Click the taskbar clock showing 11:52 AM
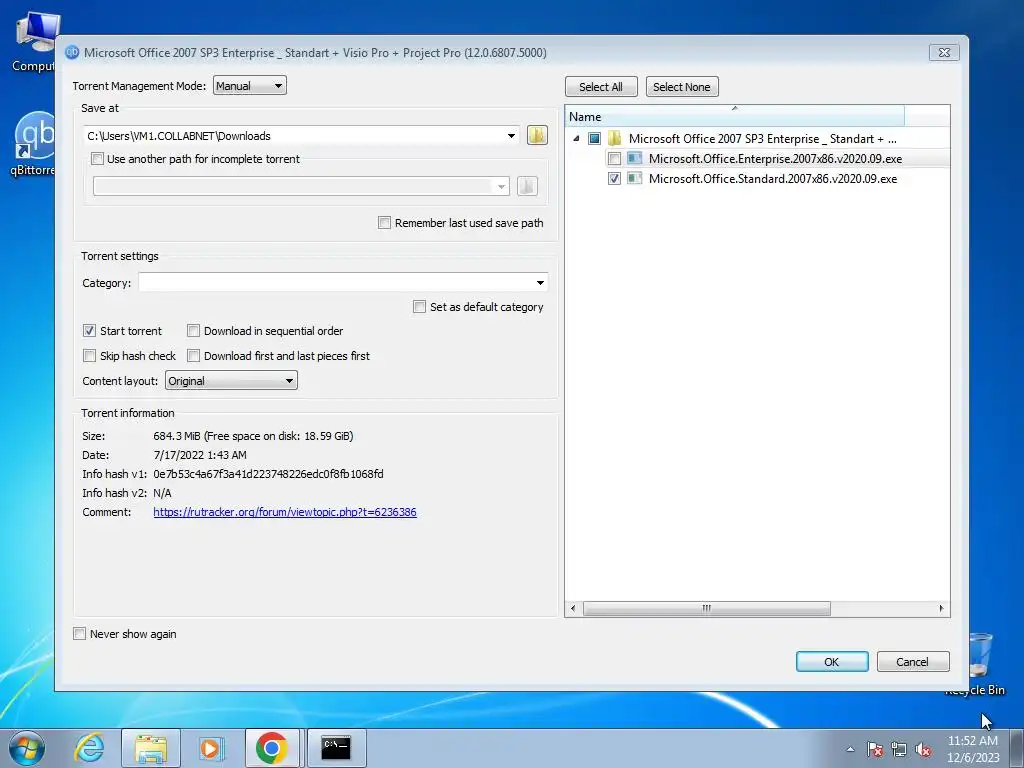The image size is (1024, 768). pos(973,749)
